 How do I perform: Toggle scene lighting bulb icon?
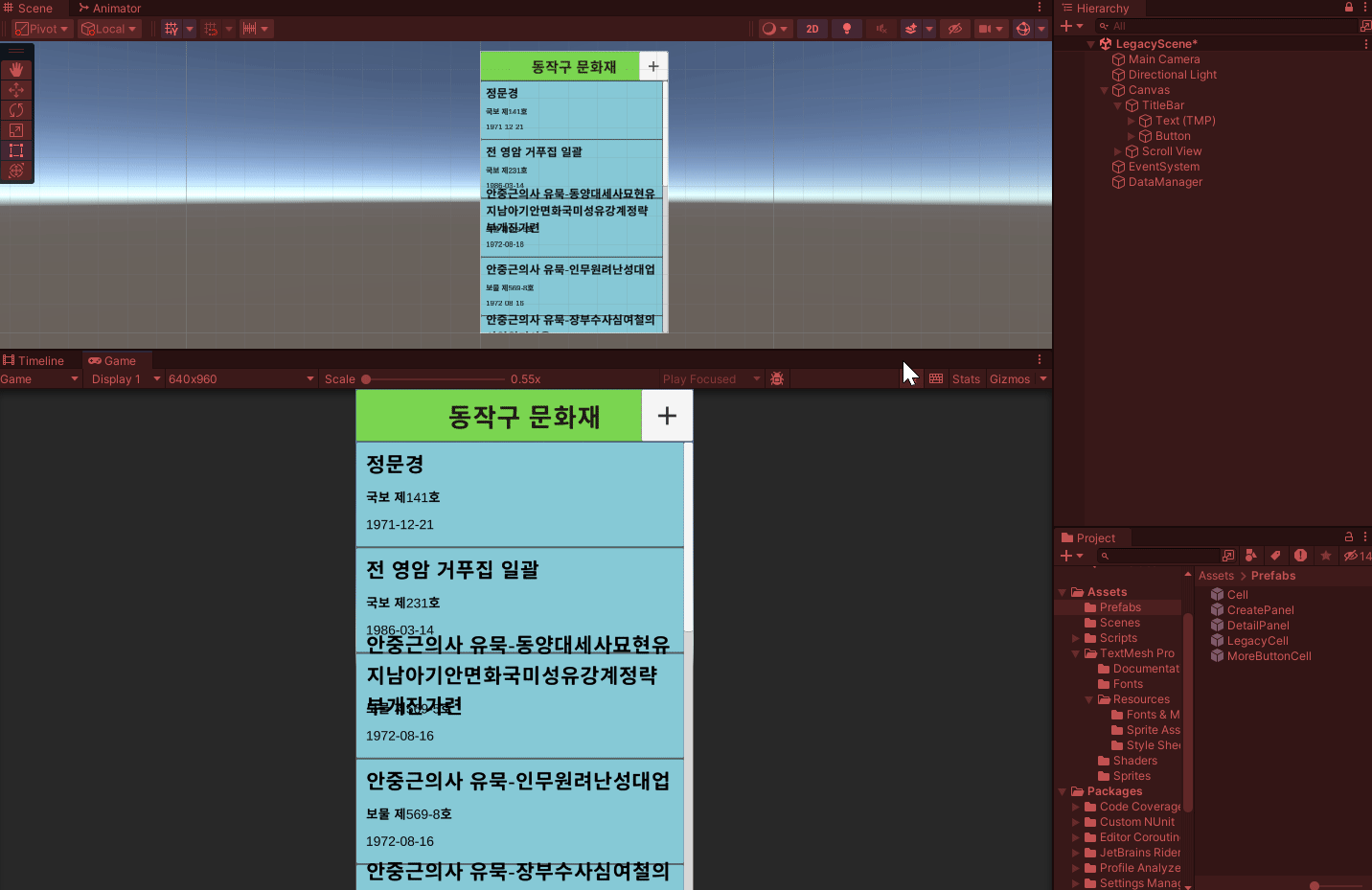point(847,29)
